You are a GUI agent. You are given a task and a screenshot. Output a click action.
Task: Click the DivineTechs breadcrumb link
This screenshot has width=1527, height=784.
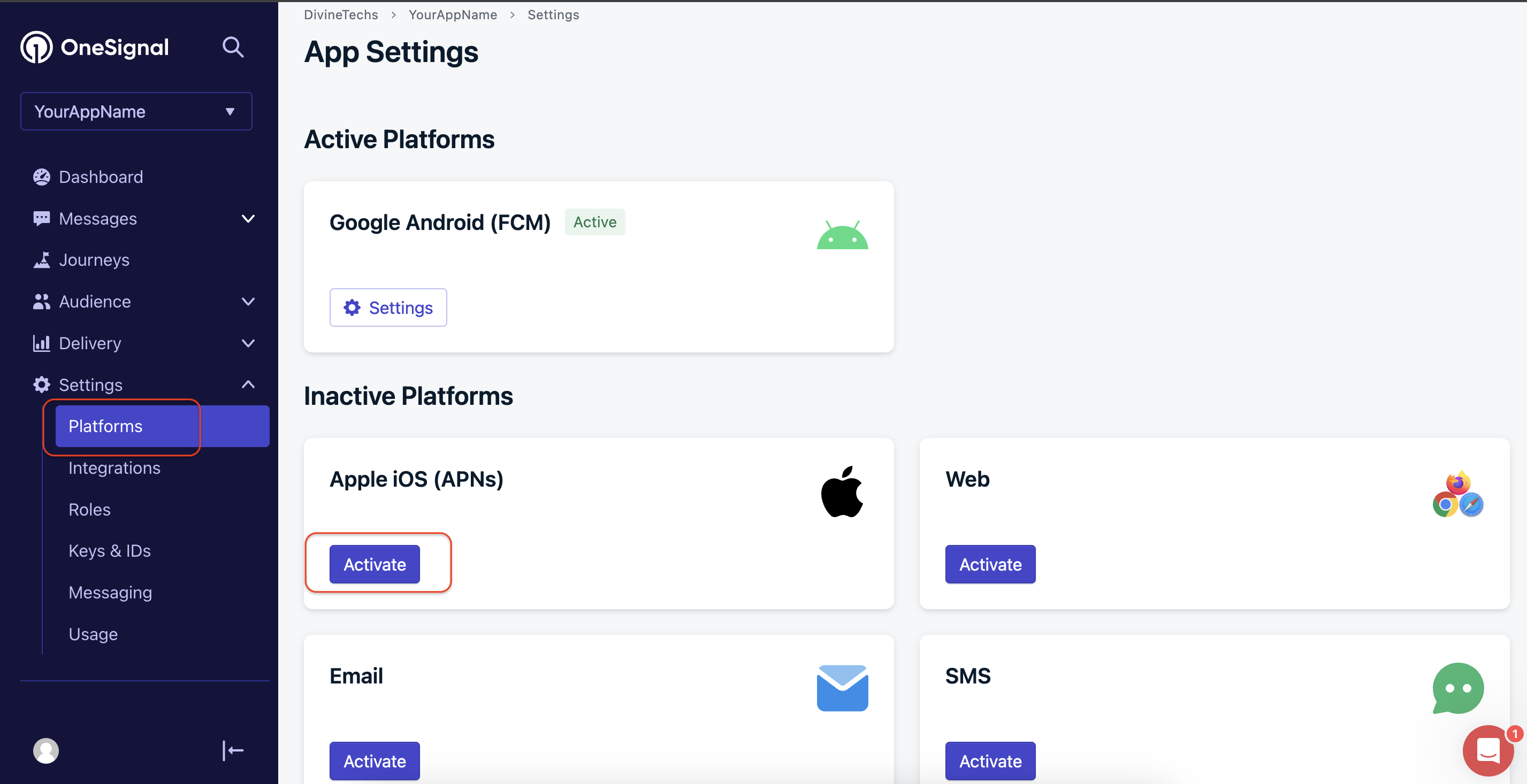click(x=341, y=15)
